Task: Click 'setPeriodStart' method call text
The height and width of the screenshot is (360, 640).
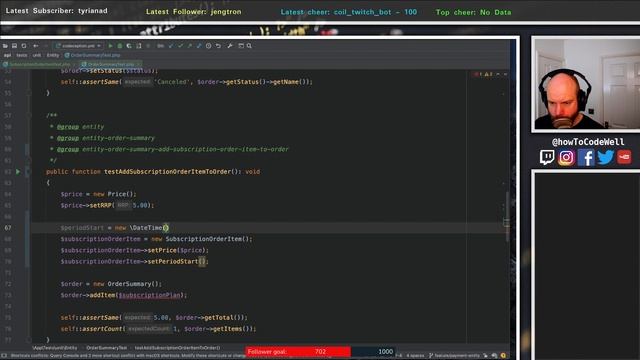Action: [173, 261]
